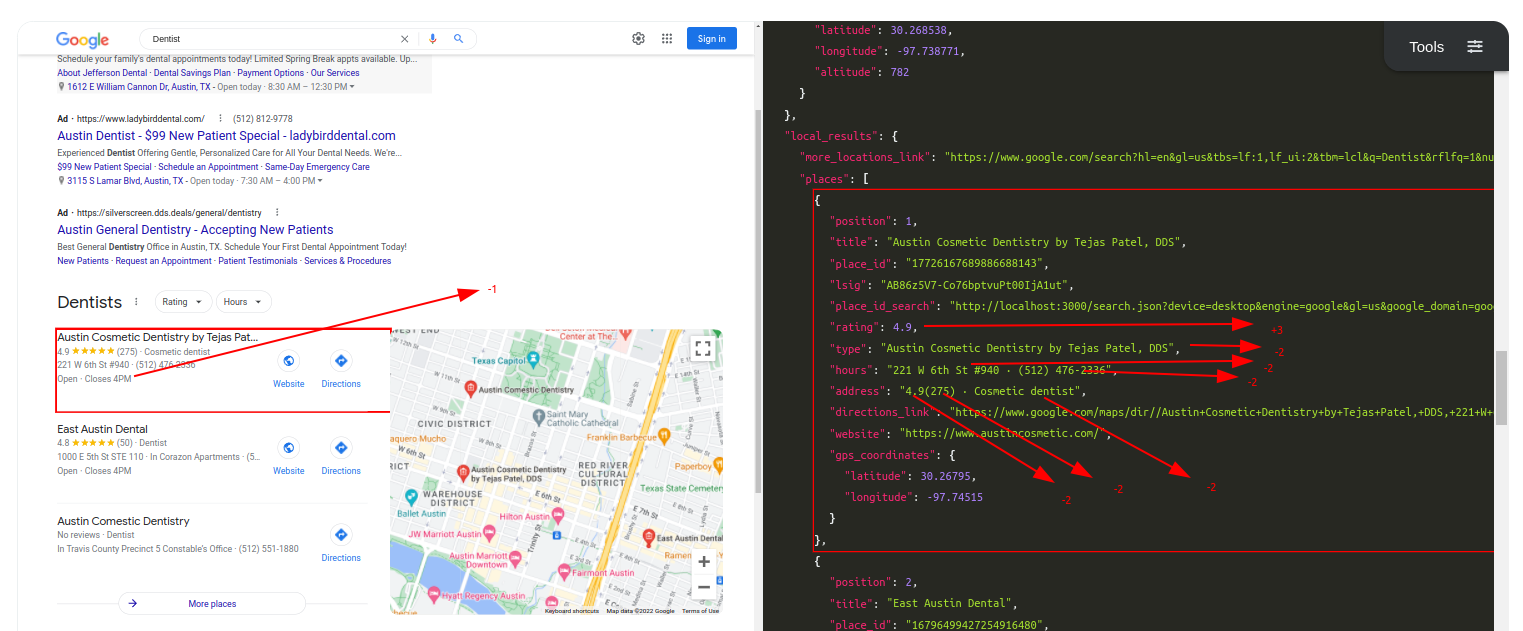This screenshot has width=1523, height=631.
Task: Open Dental Savings Plan sitelink
Action: [193, 73]
